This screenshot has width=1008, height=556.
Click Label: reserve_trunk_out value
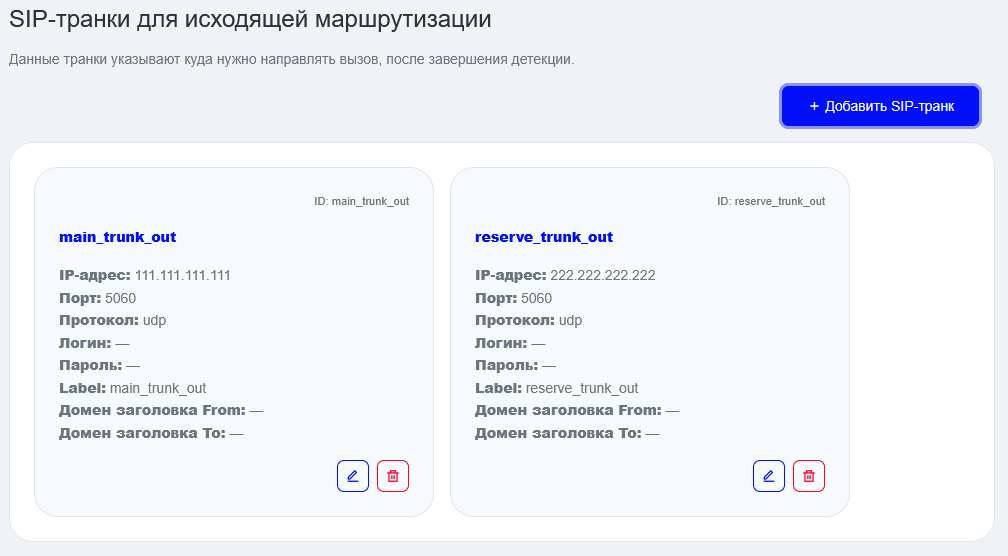pyautogui.click(x=582, y=388)
